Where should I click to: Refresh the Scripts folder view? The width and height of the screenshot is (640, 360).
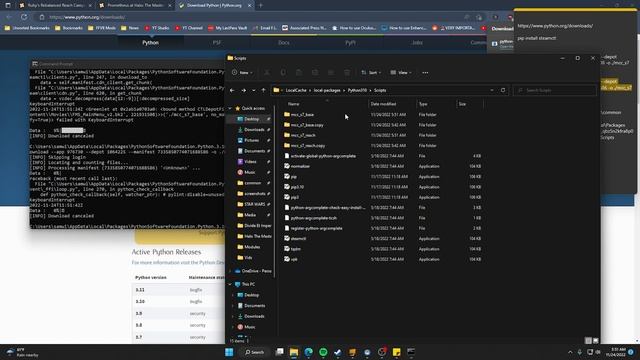coord(503,90)
